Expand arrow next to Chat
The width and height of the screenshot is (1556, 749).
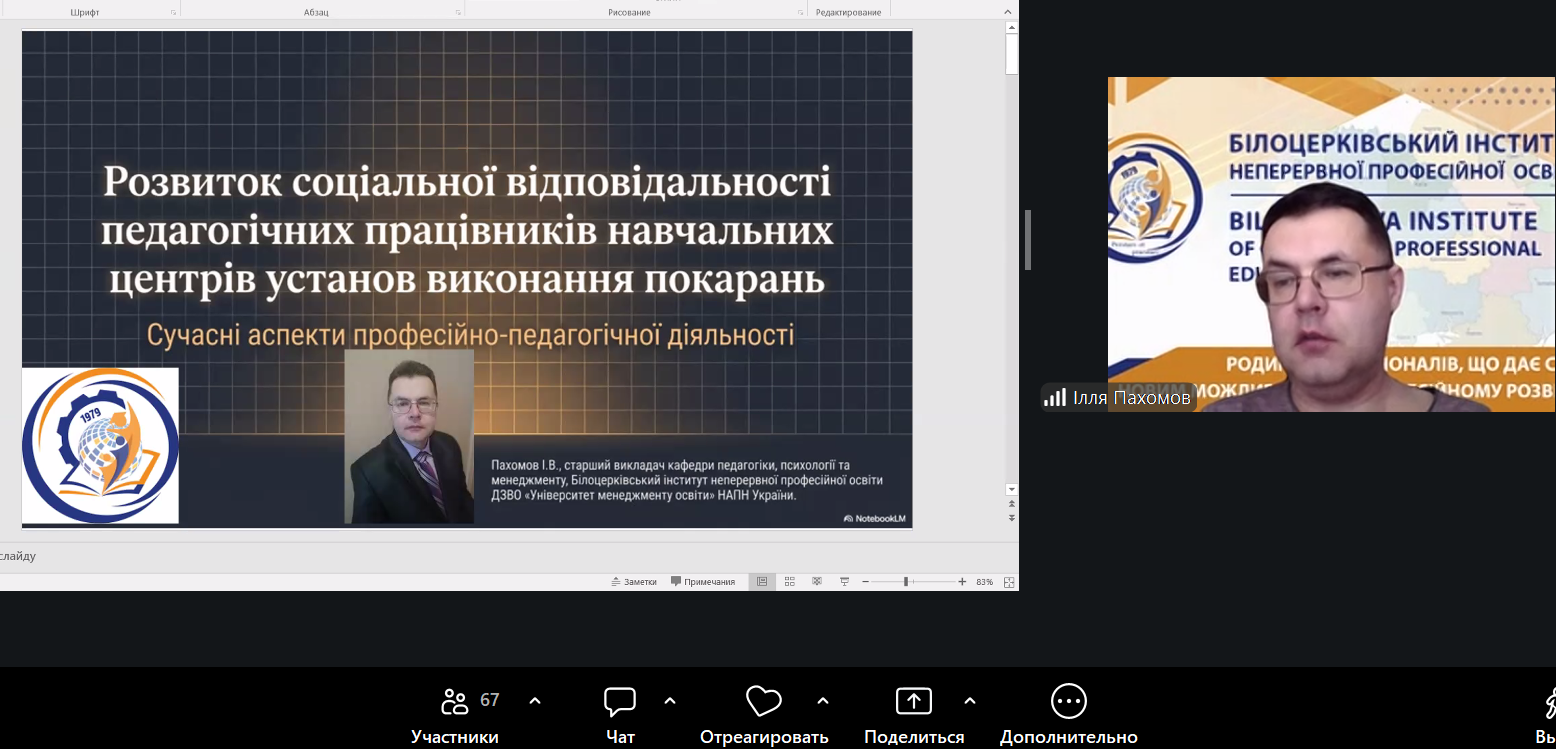point(670,701)
